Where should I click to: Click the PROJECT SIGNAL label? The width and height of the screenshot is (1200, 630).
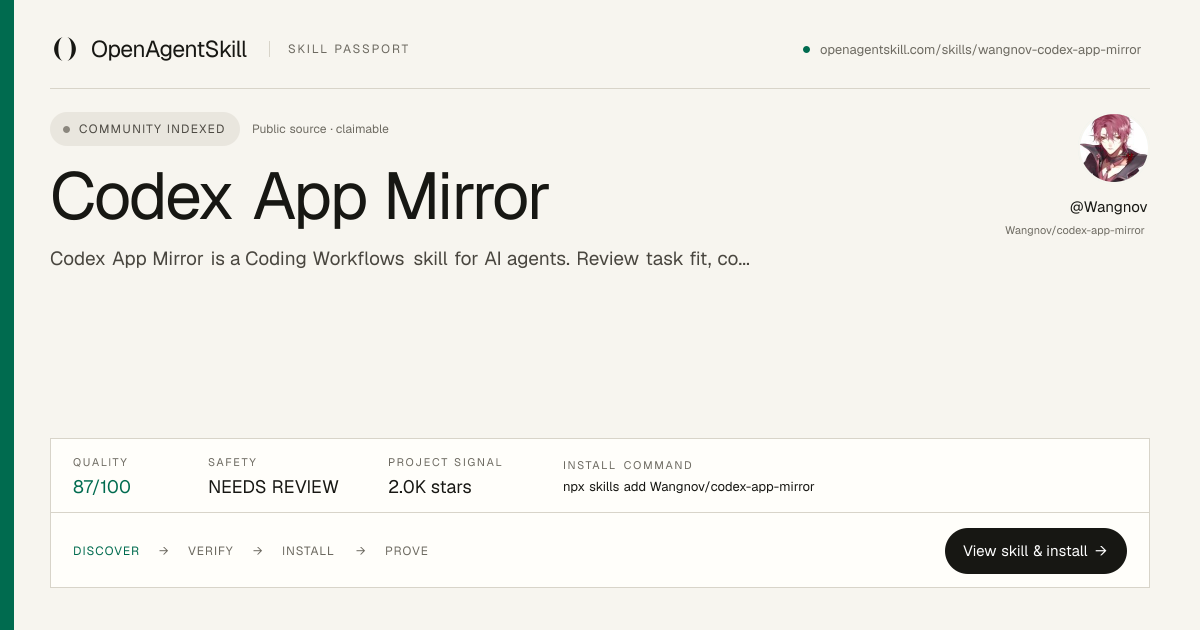[445, 462]
